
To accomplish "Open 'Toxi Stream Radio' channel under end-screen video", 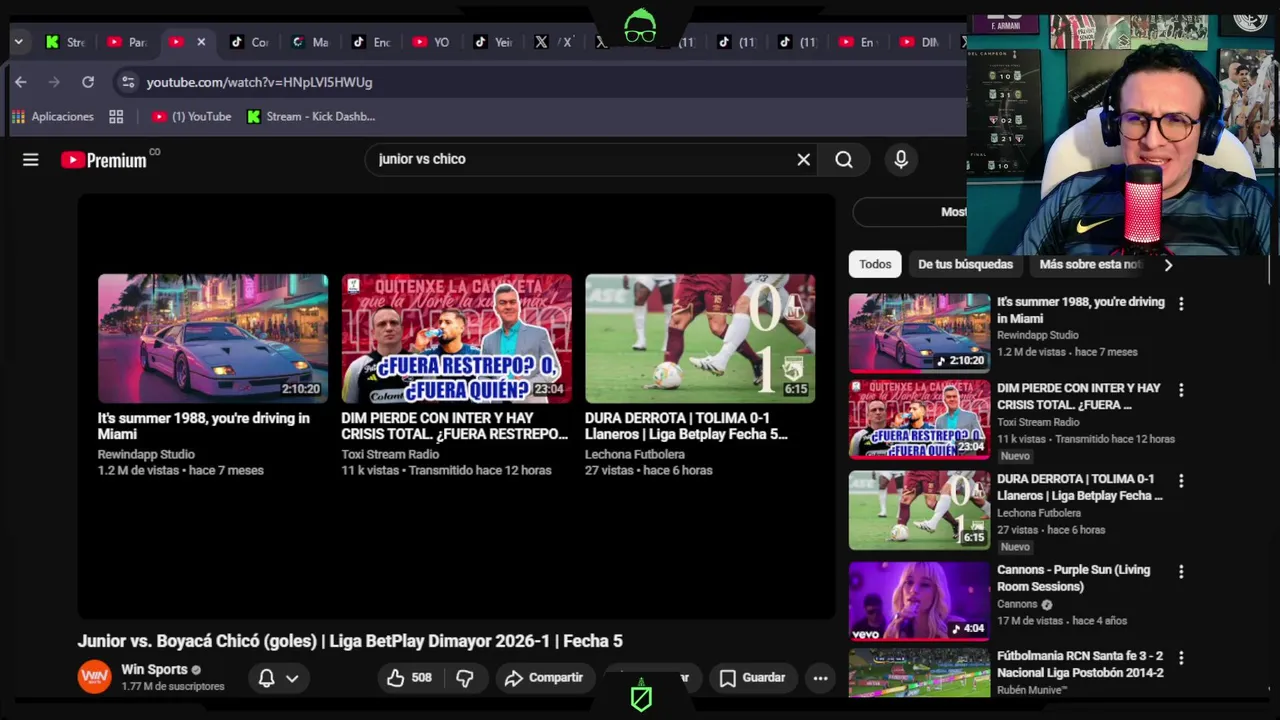I will point(390,454).
